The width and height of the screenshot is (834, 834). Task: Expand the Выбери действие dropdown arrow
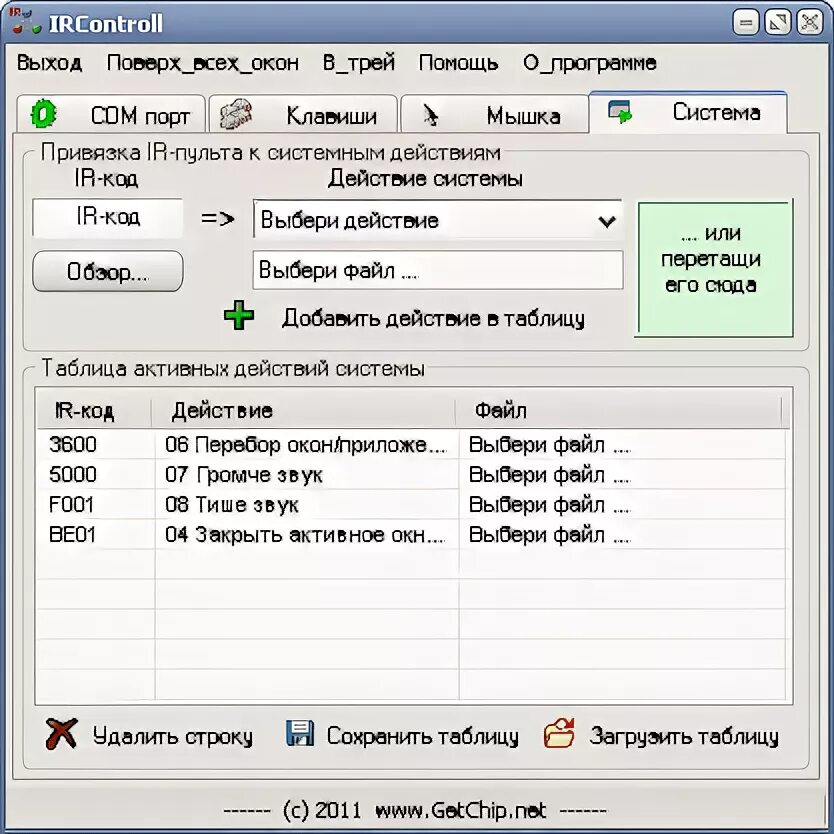pos(607,220)
